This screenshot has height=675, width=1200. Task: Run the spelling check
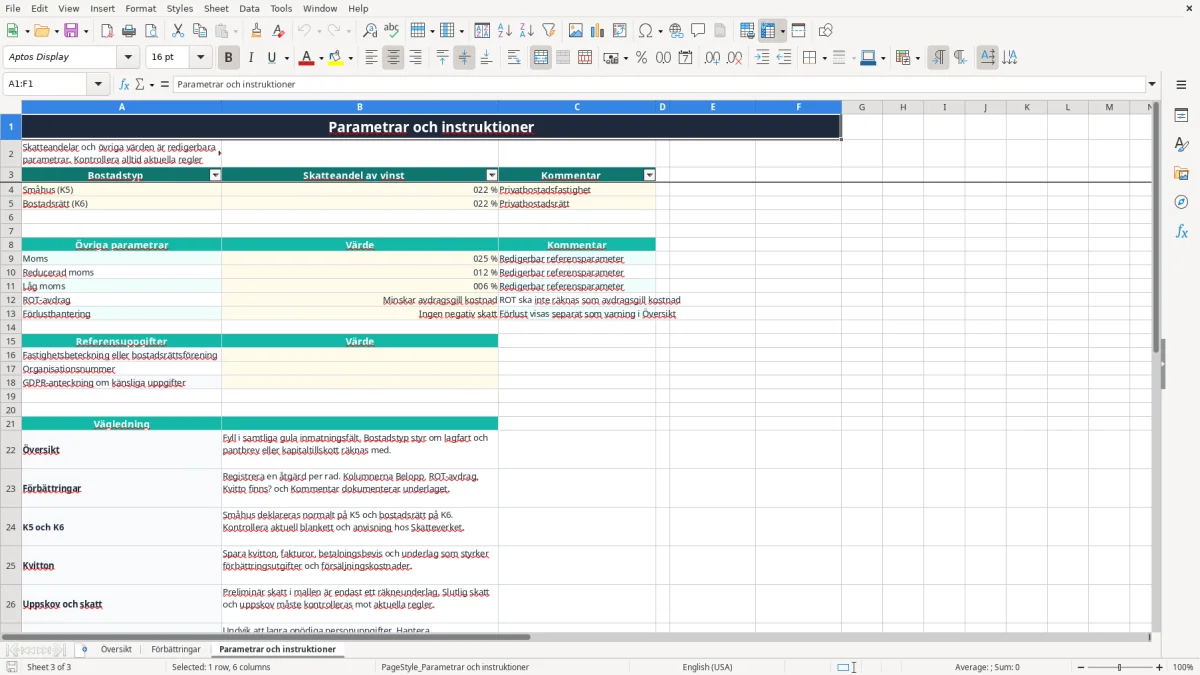point(392,31)
